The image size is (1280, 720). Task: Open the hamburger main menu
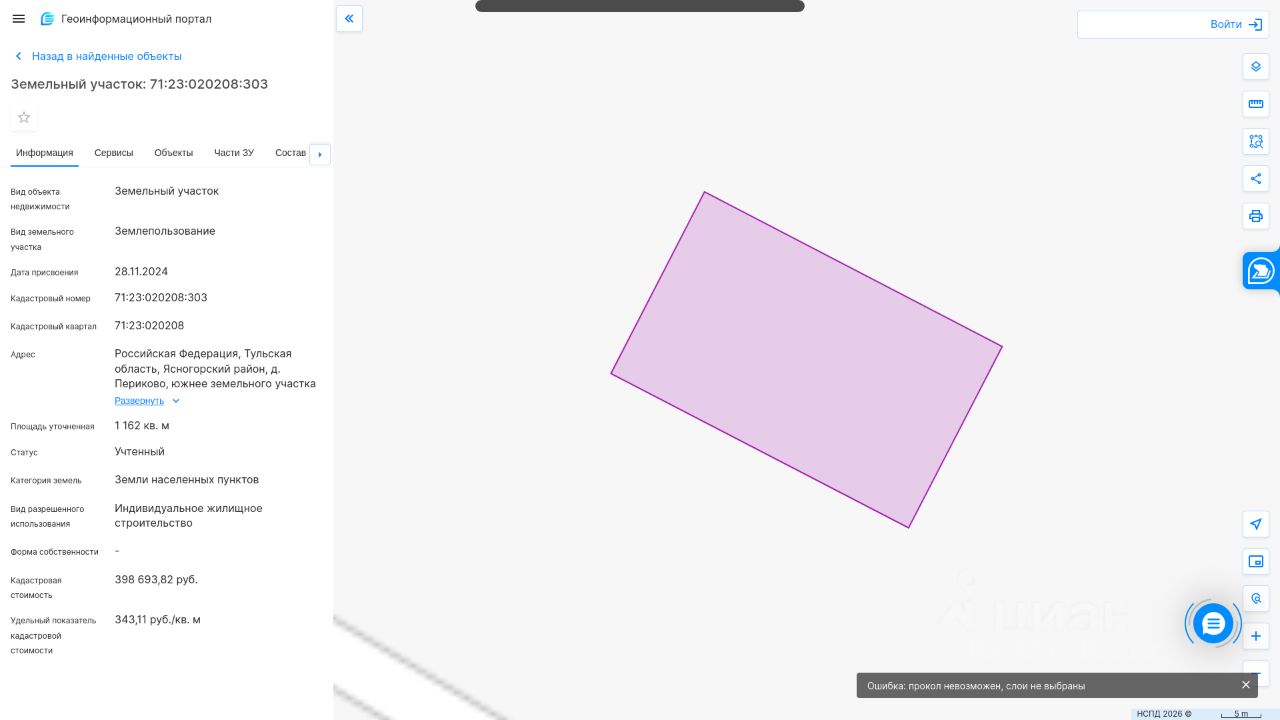[18, 19]
